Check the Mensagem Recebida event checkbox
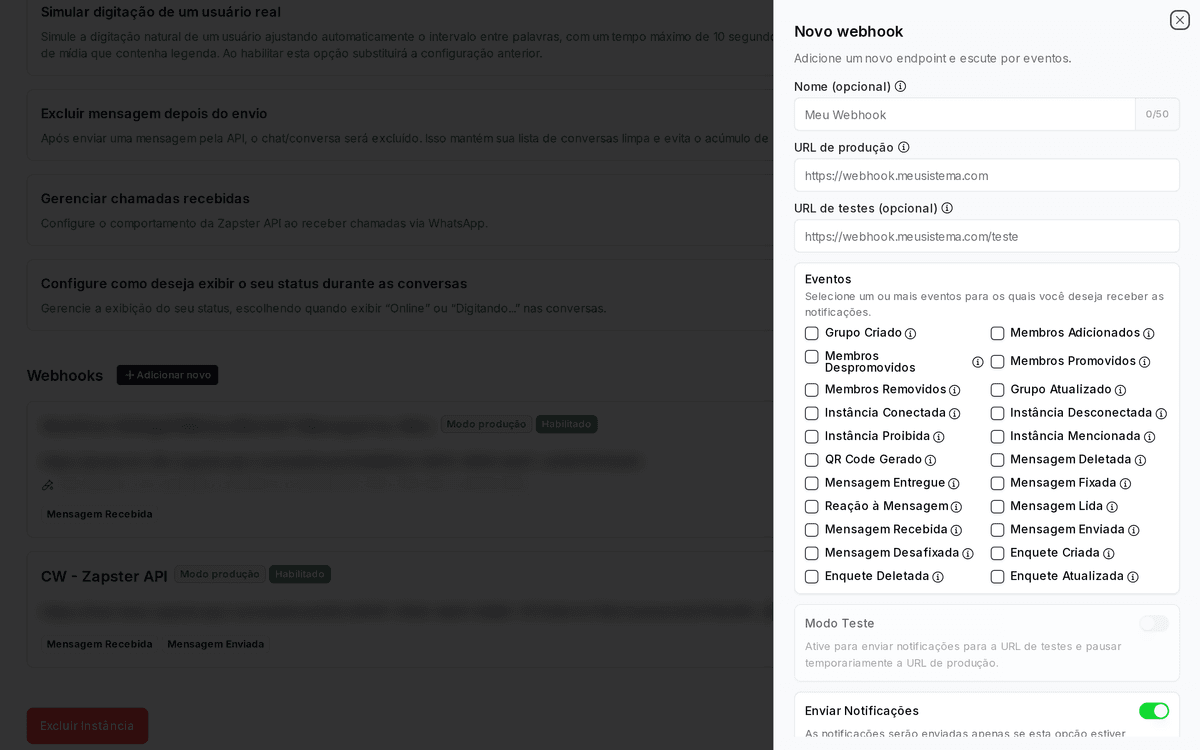Image resolution: width=1200 pixels, height=750 pixels. click(x=812, y=530)
